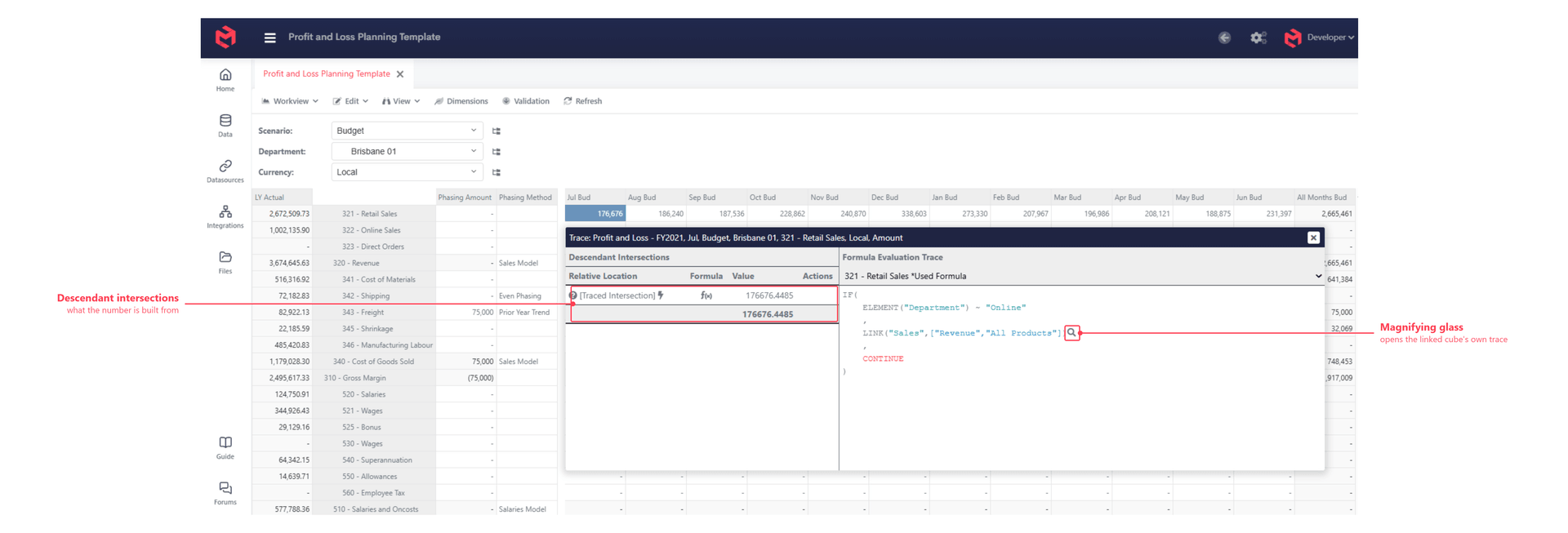Open the Guide from the sidebar
This screenshot has width=1568, height=533.
coord(225,448)
